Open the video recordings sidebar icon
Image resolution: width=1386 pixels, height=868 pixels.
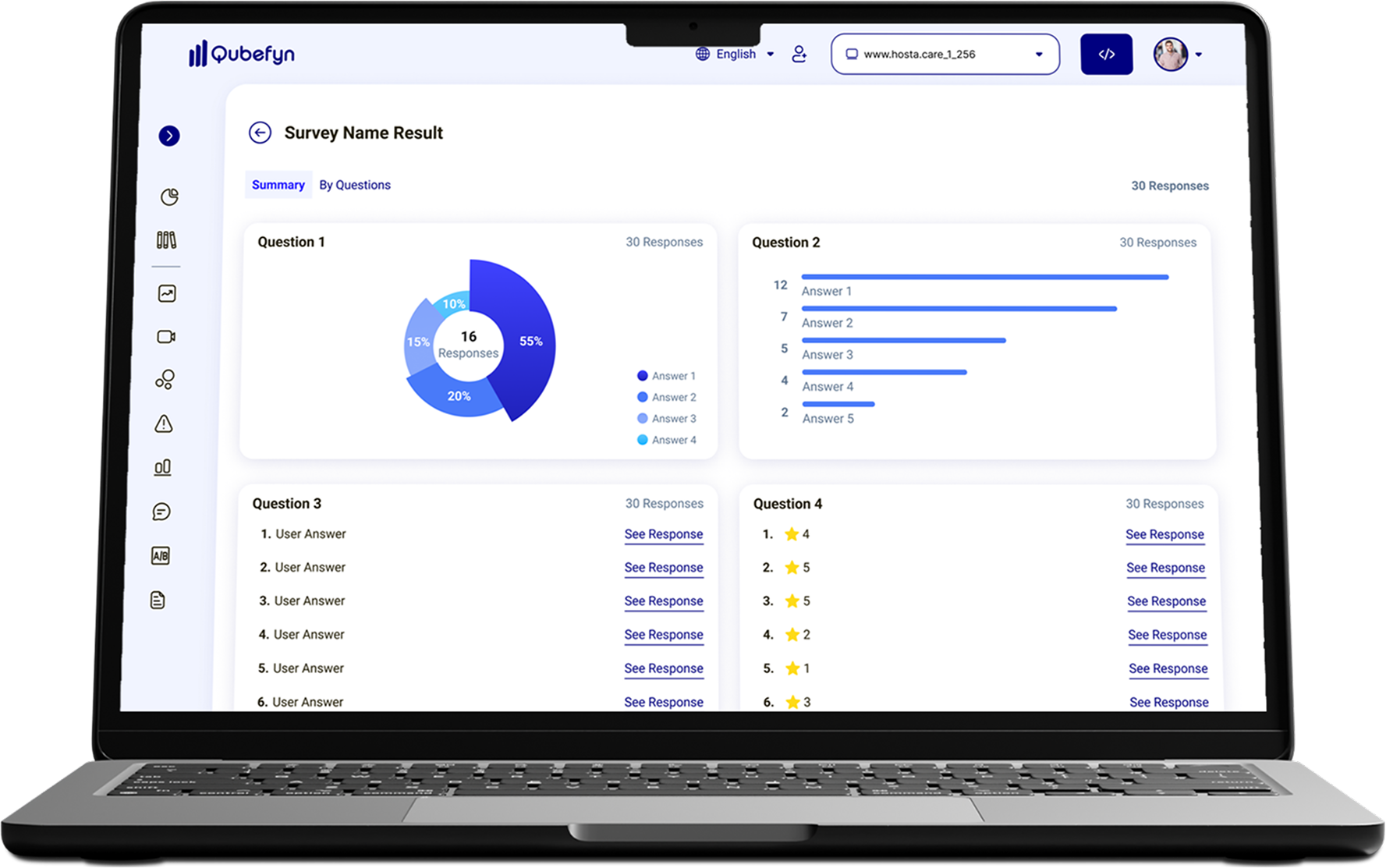[x=166, y=337]
